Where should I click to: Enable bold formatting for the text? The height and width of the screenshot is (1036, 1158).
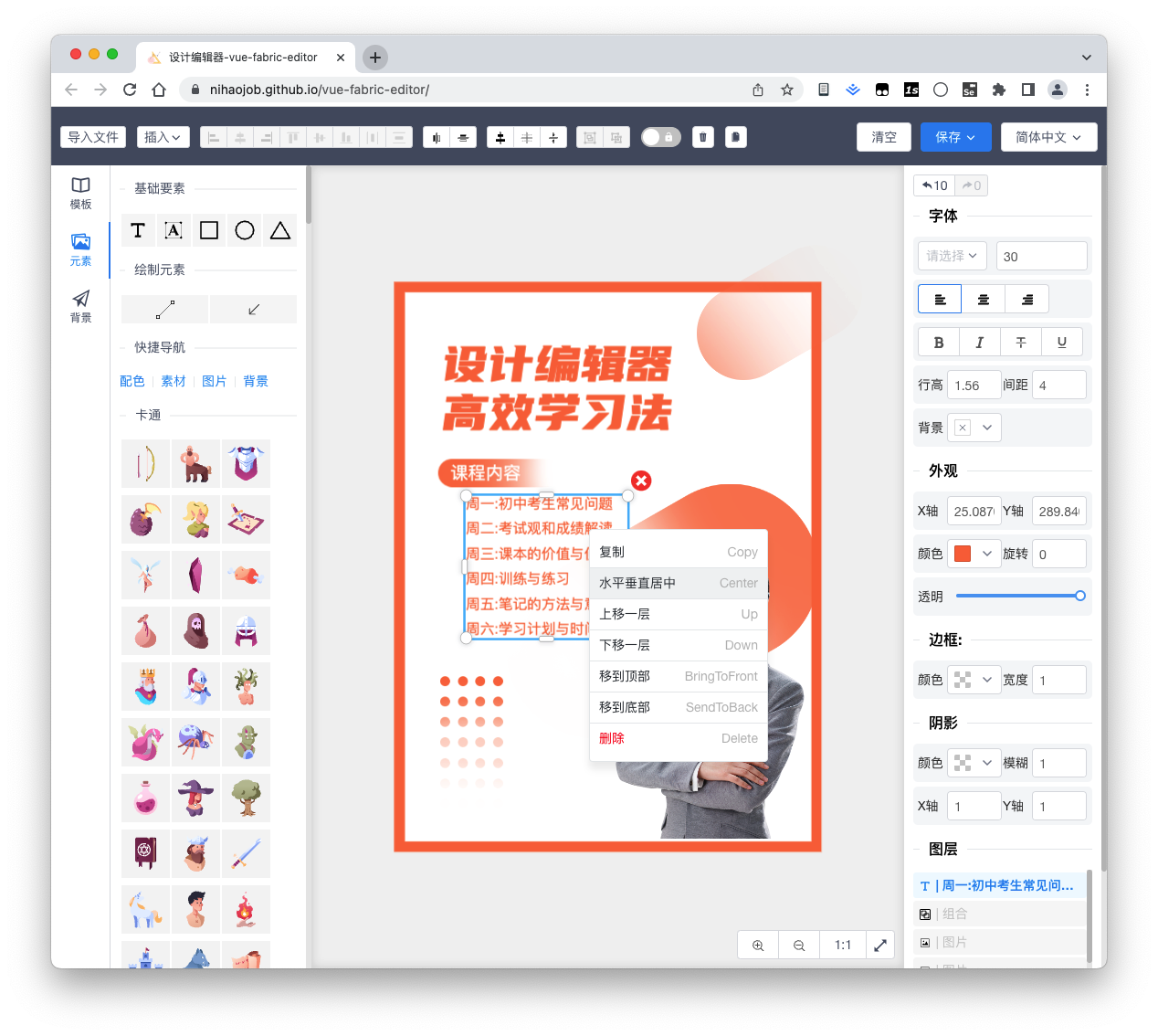(939, 342)
